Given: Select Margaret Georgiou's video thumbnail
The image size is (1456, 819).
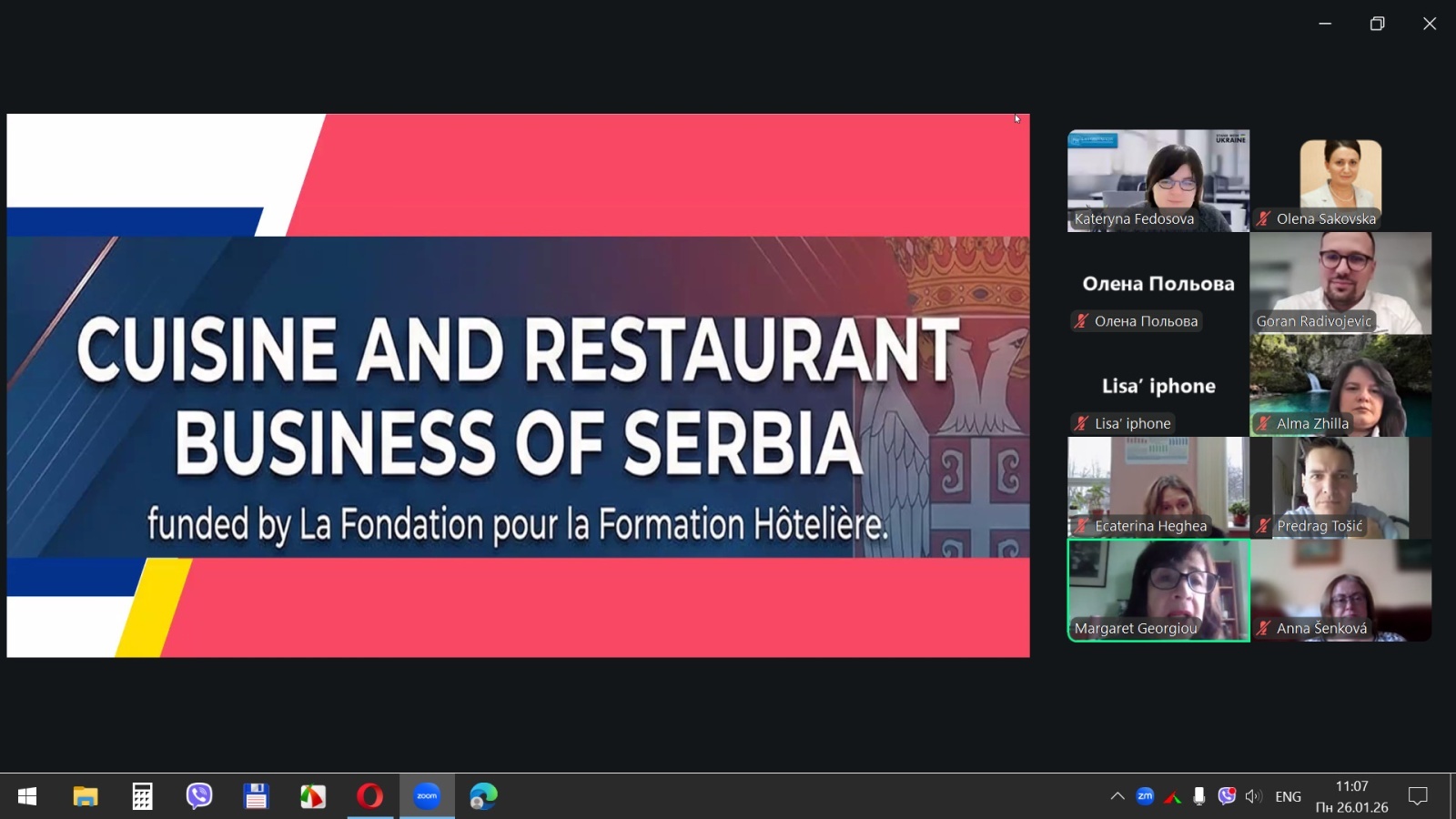Looking at the screenshot, I should (1158, 590).
